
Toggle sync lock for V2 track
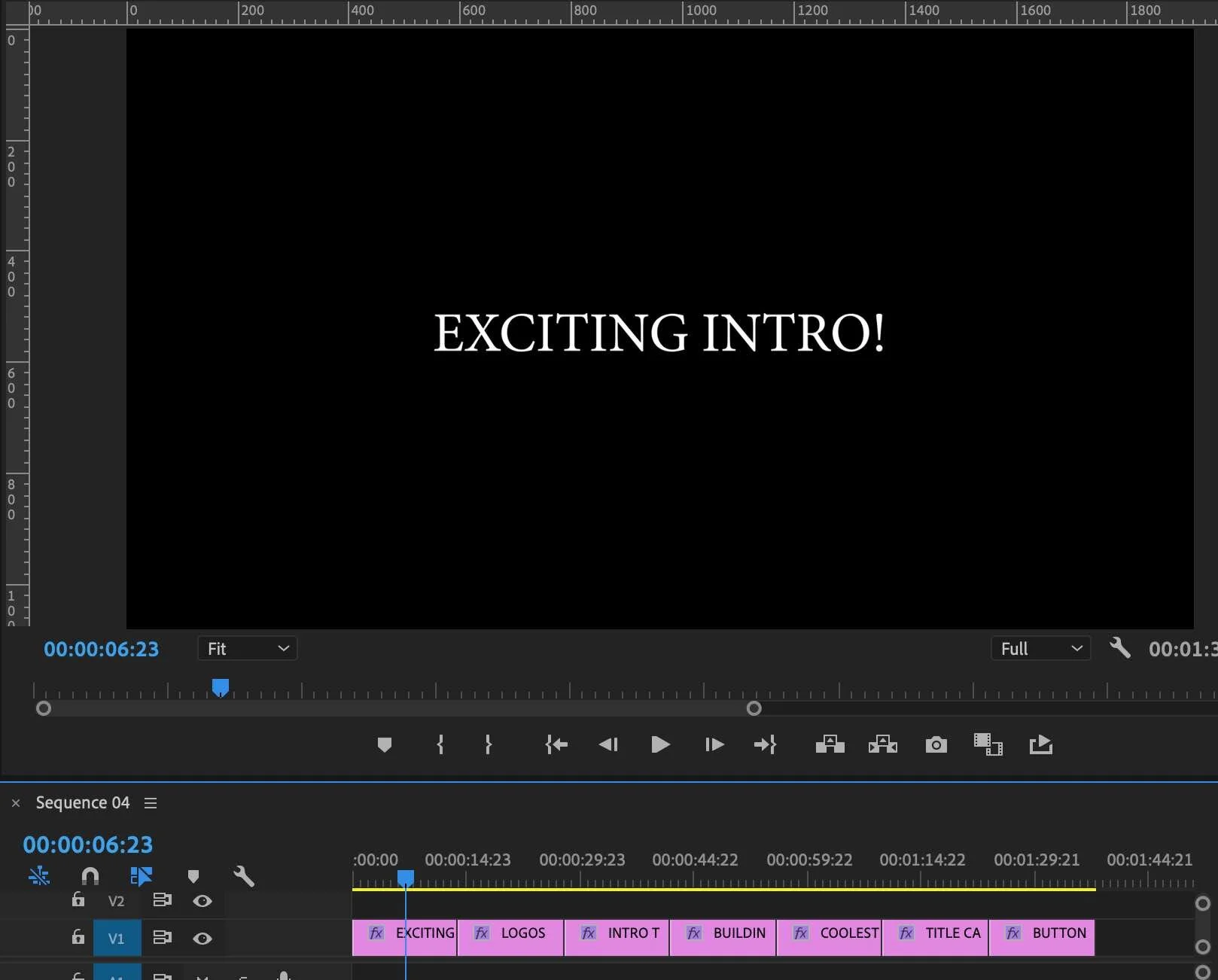point(163,900)
